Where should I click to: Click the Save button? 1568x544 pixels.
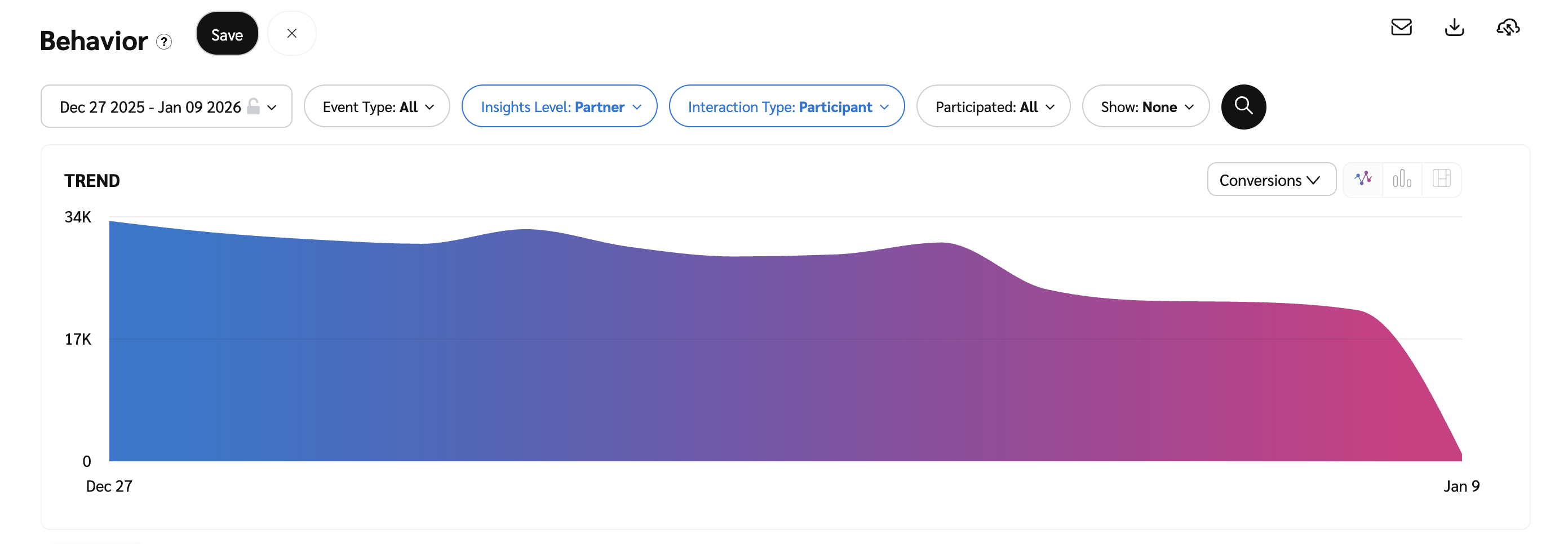click(227, 34)
